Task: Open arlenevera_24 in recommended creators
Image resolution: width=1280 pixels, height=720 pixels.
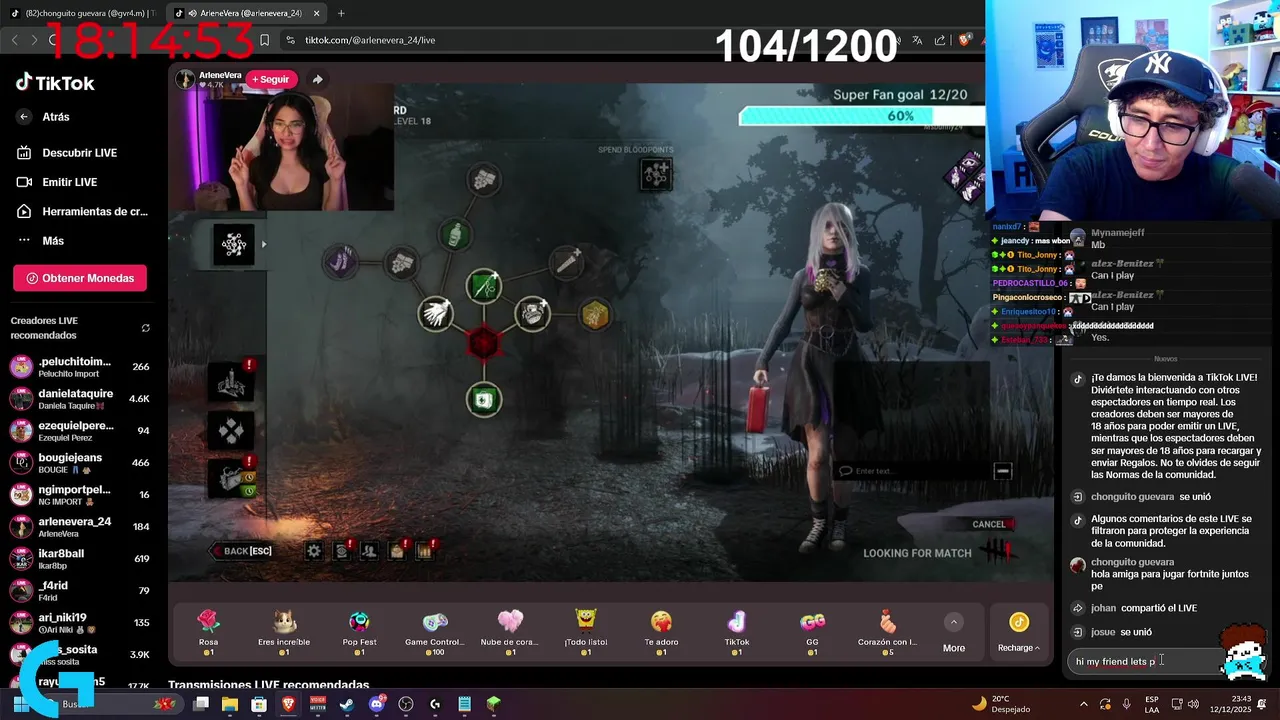Action: (x=80, y=527)
